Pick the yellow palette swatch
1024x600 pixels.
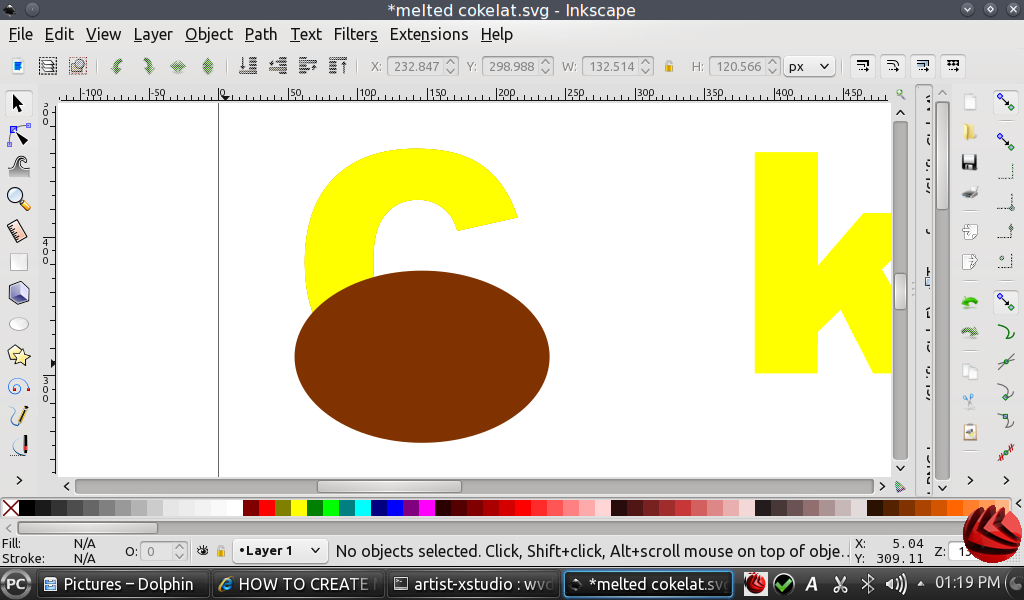click(298, 508)
